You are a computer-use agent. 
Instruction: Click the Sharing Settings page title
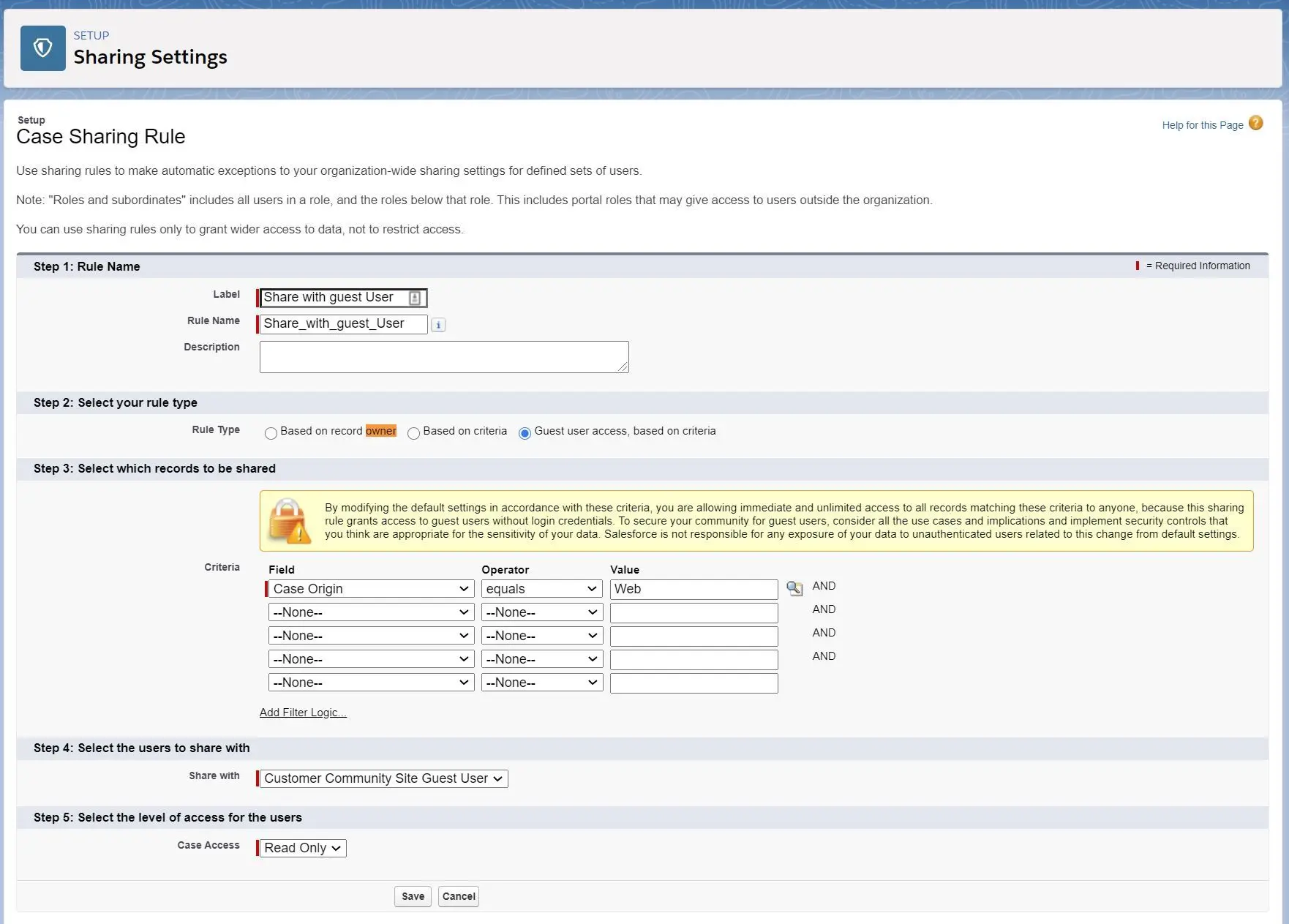151,57
